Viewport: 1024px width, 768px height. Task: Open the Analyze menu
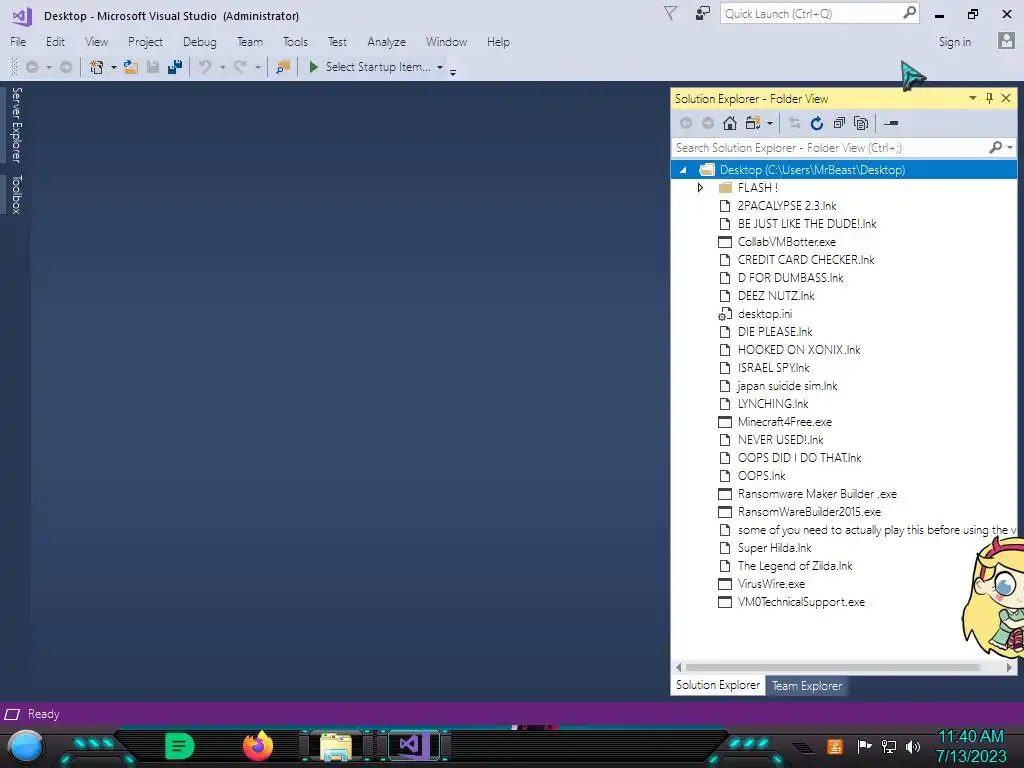tap(387, 42)
